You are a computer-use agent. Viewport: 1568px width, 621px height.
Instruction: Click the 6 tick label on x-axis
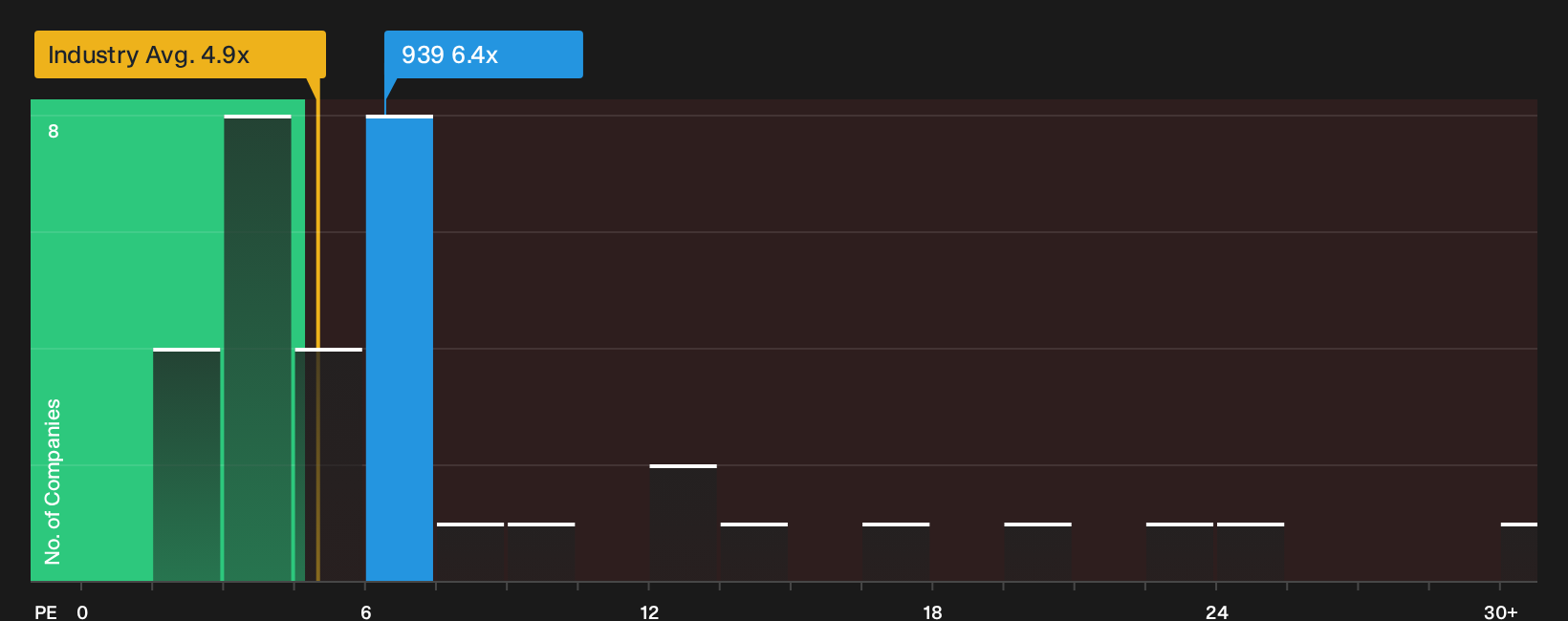coord(366,612)
